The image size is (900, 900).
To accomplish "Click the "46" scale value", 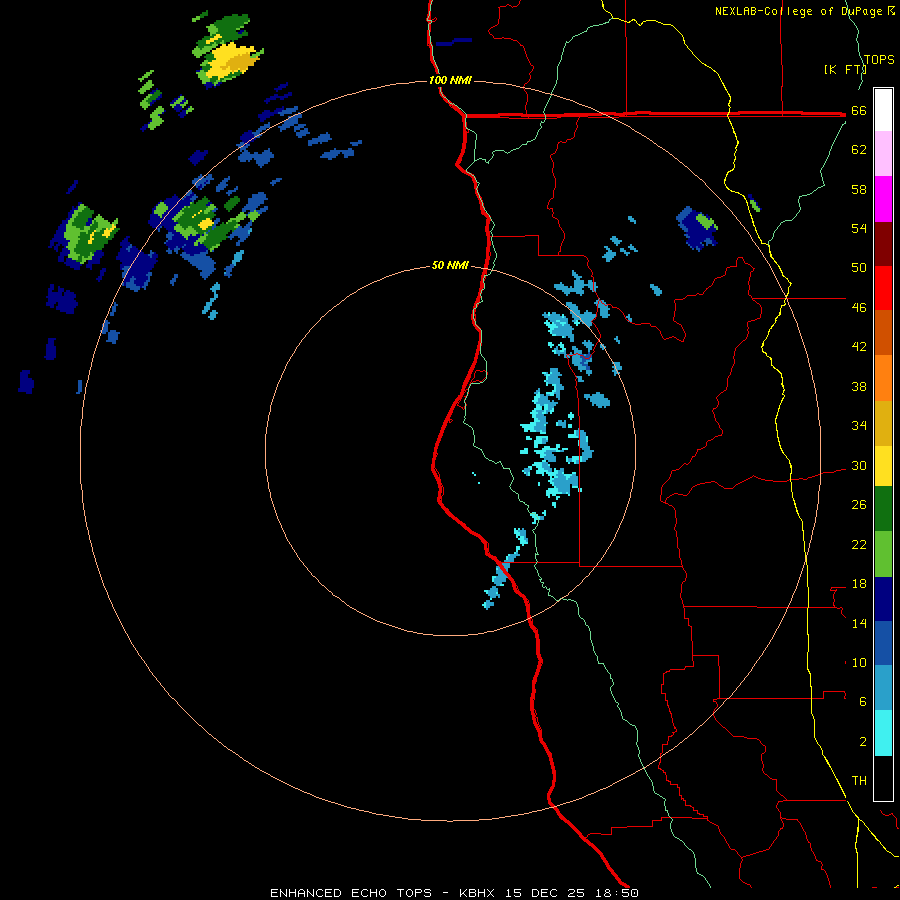I will coord(859,308).
